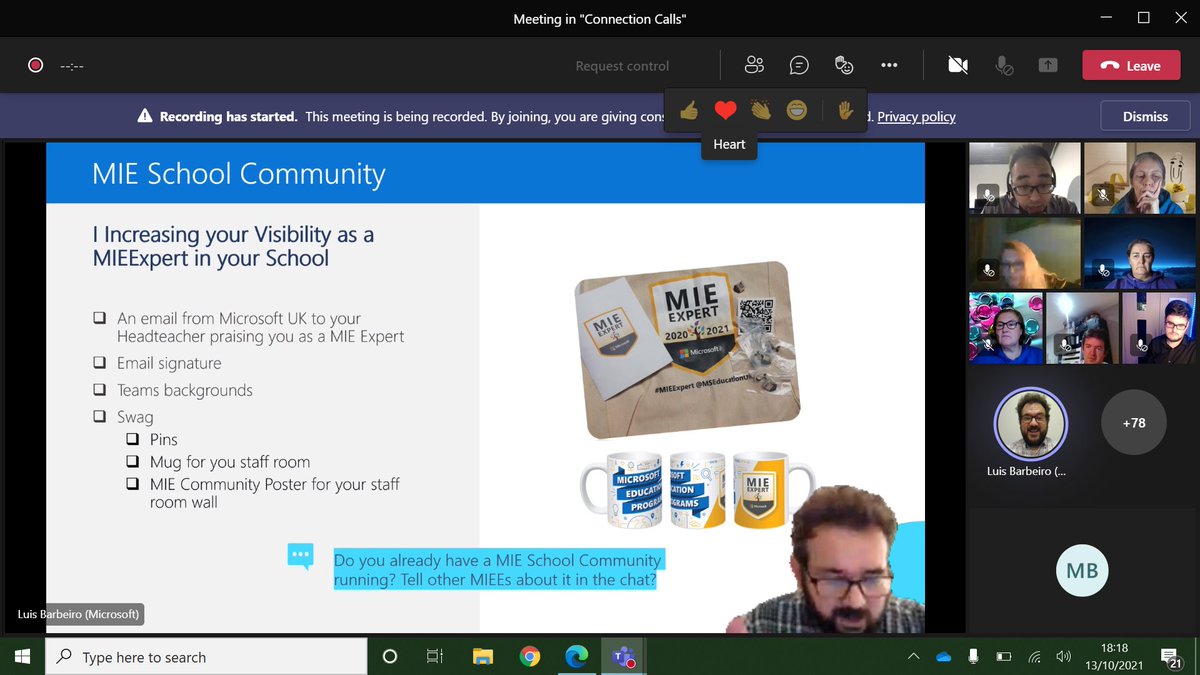Show meeting participants list
Image resolution: width=1200 pixels, height=675 pixels.
click(754, 66)
